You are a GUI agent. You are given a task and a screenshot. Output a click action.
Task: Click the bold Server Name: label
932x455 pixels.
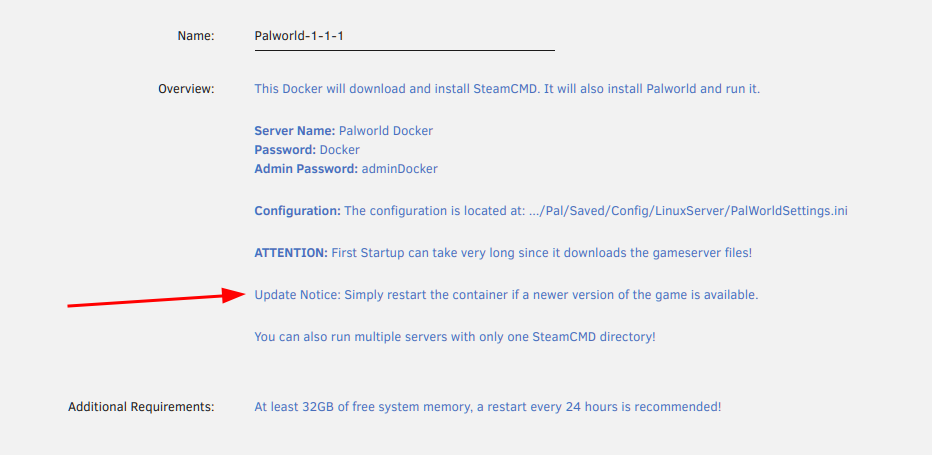click(295, 131)
